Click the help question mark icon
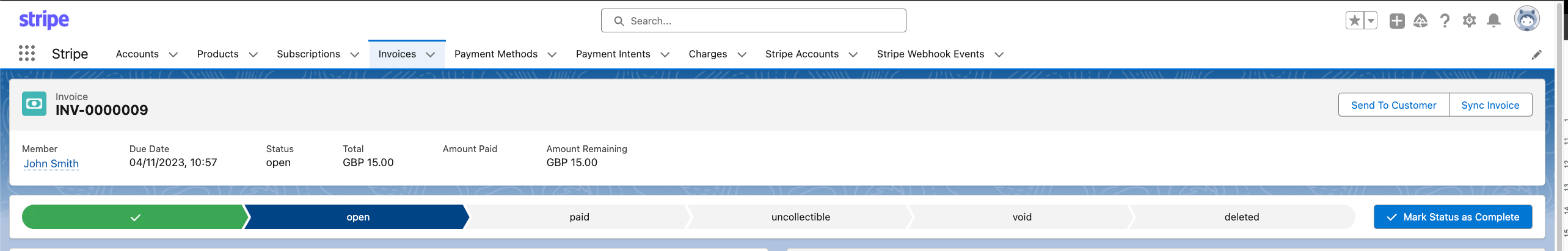1568x251 pixels. pos(1445,21)
